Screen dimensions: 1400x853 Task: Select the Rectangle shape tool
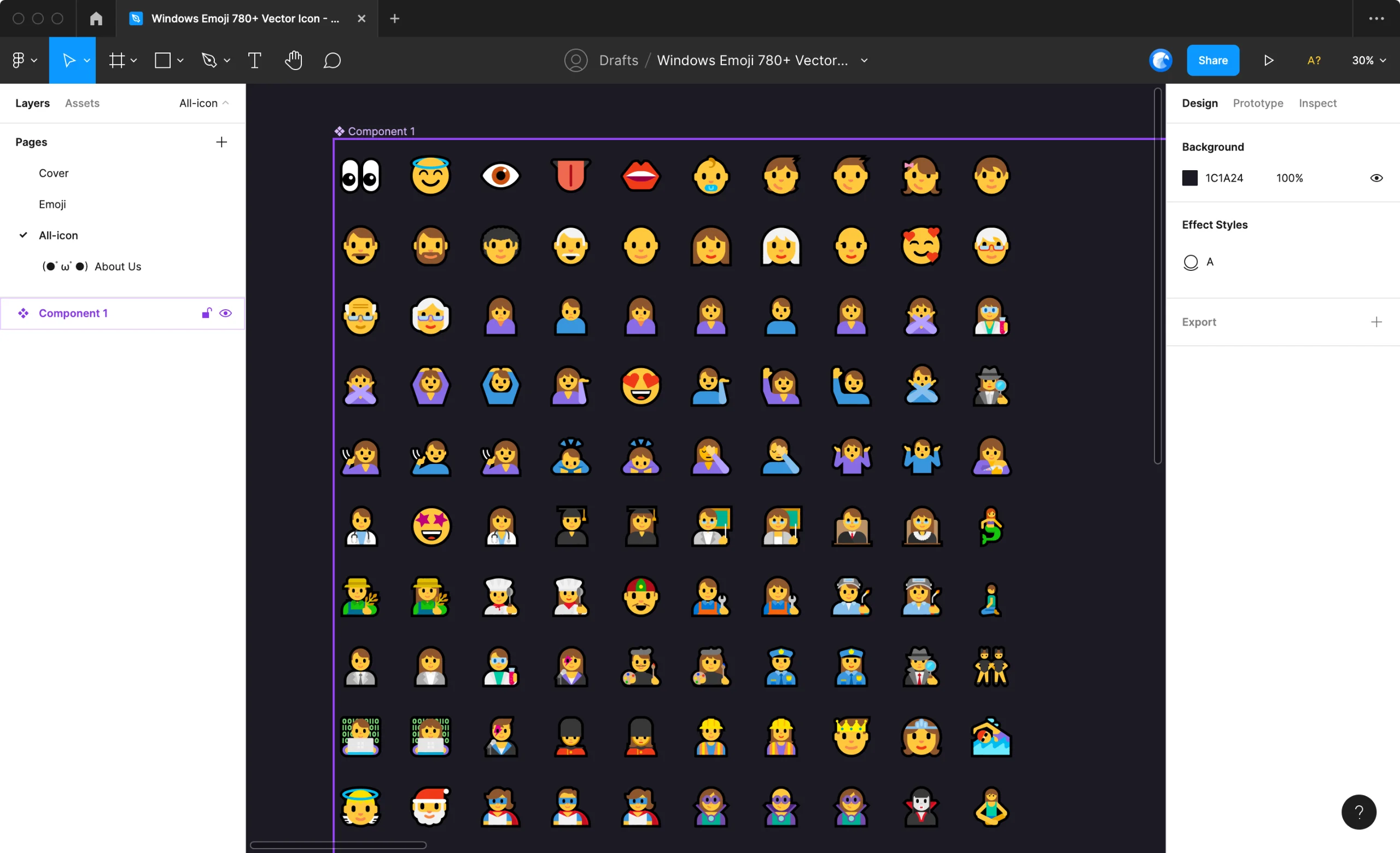[x=163, y=60]
